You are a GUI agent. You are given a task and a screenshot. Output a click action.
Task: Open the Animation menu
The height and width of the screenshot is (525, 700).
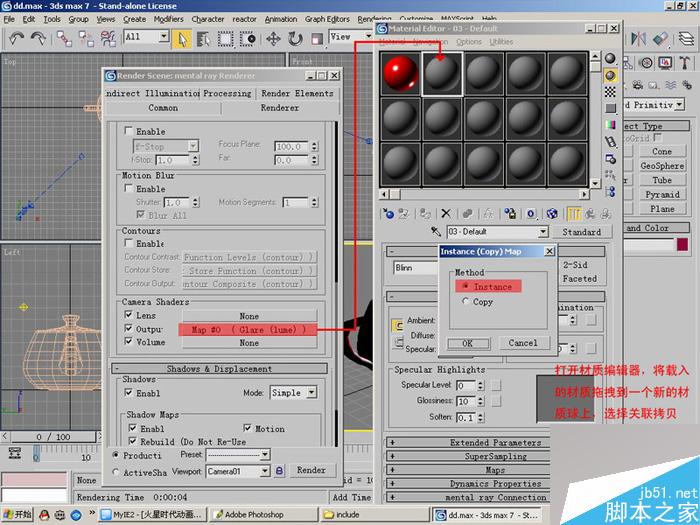tap(281, 19)
